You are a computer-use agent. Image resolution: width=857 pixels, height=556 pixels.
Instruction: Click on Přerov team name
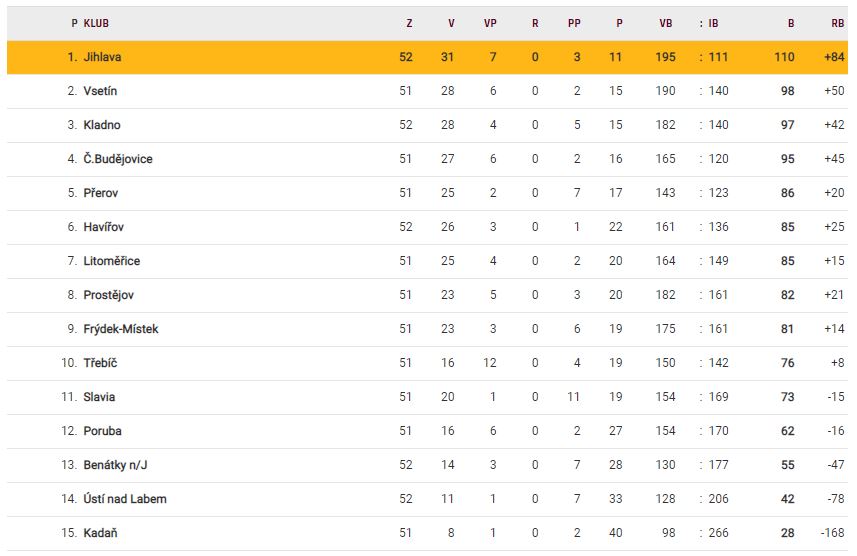pos(101,193)
